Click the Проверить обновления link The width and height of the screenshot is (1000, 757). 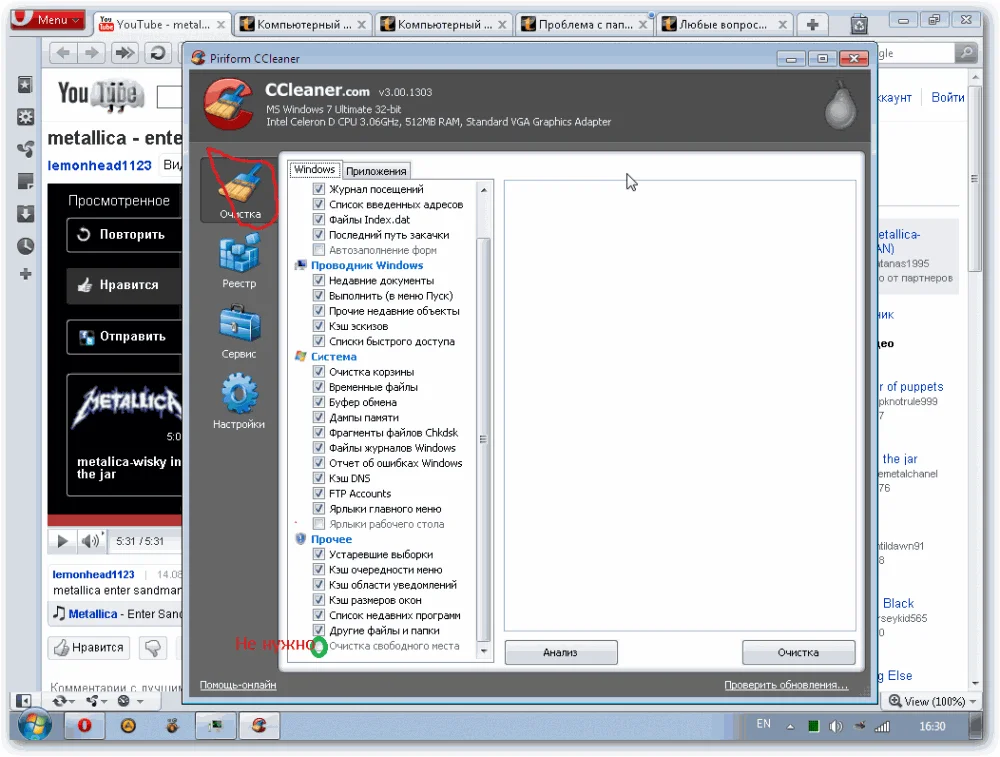tap(786, 685)
